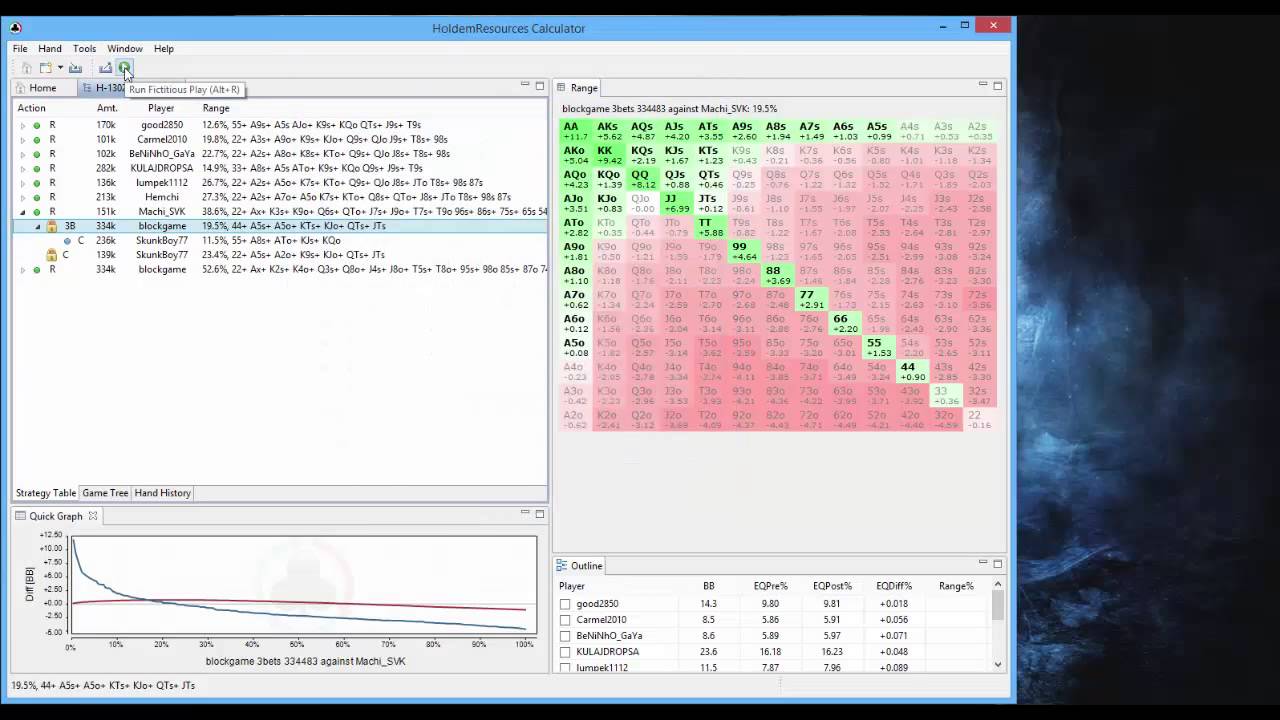Open the Help menu
The height and width of the screenshot is (720, 1280).
pos(163,48)
